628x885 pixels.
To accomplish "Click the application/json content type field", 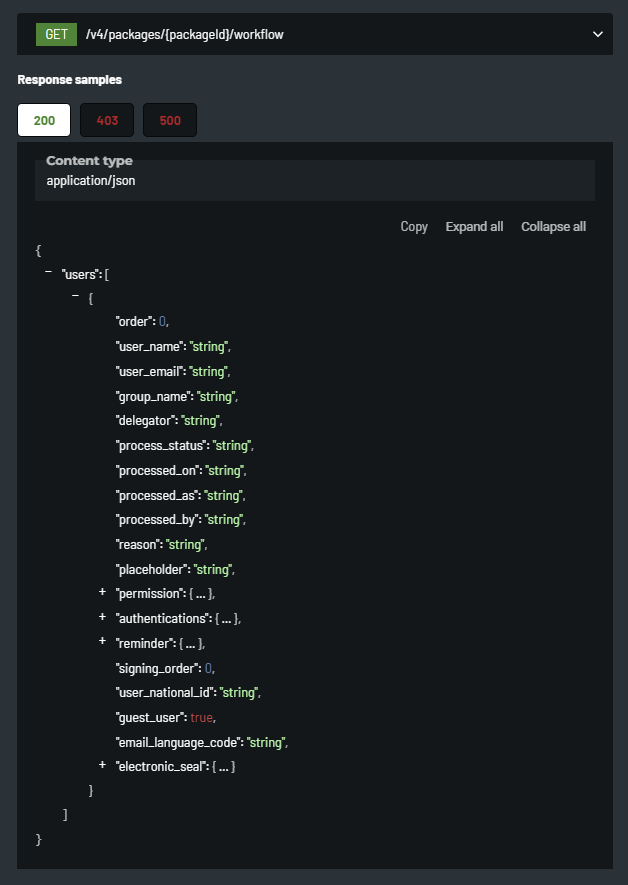I will [x=91, y=181].
